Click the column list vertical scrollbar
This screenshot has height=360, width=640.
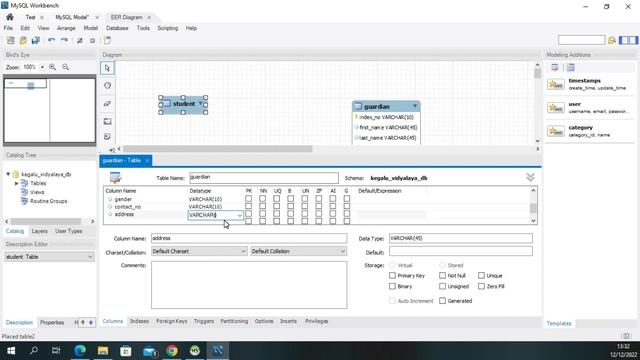coord(533,208)
